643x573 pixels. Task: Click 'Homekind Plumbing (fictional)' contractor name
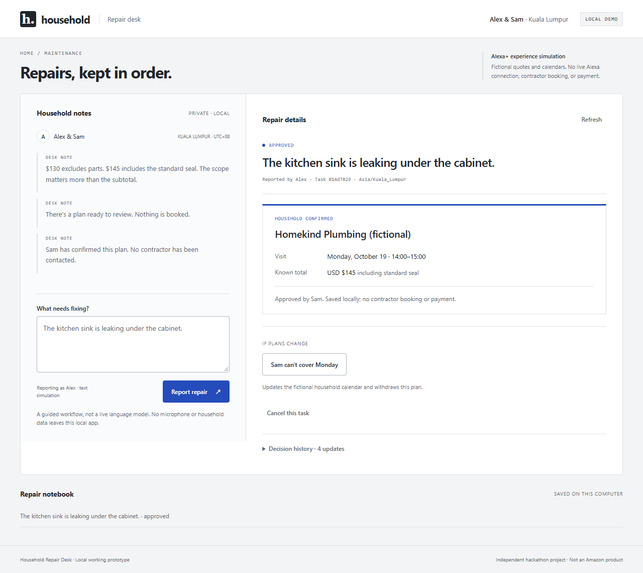[343, 234]
